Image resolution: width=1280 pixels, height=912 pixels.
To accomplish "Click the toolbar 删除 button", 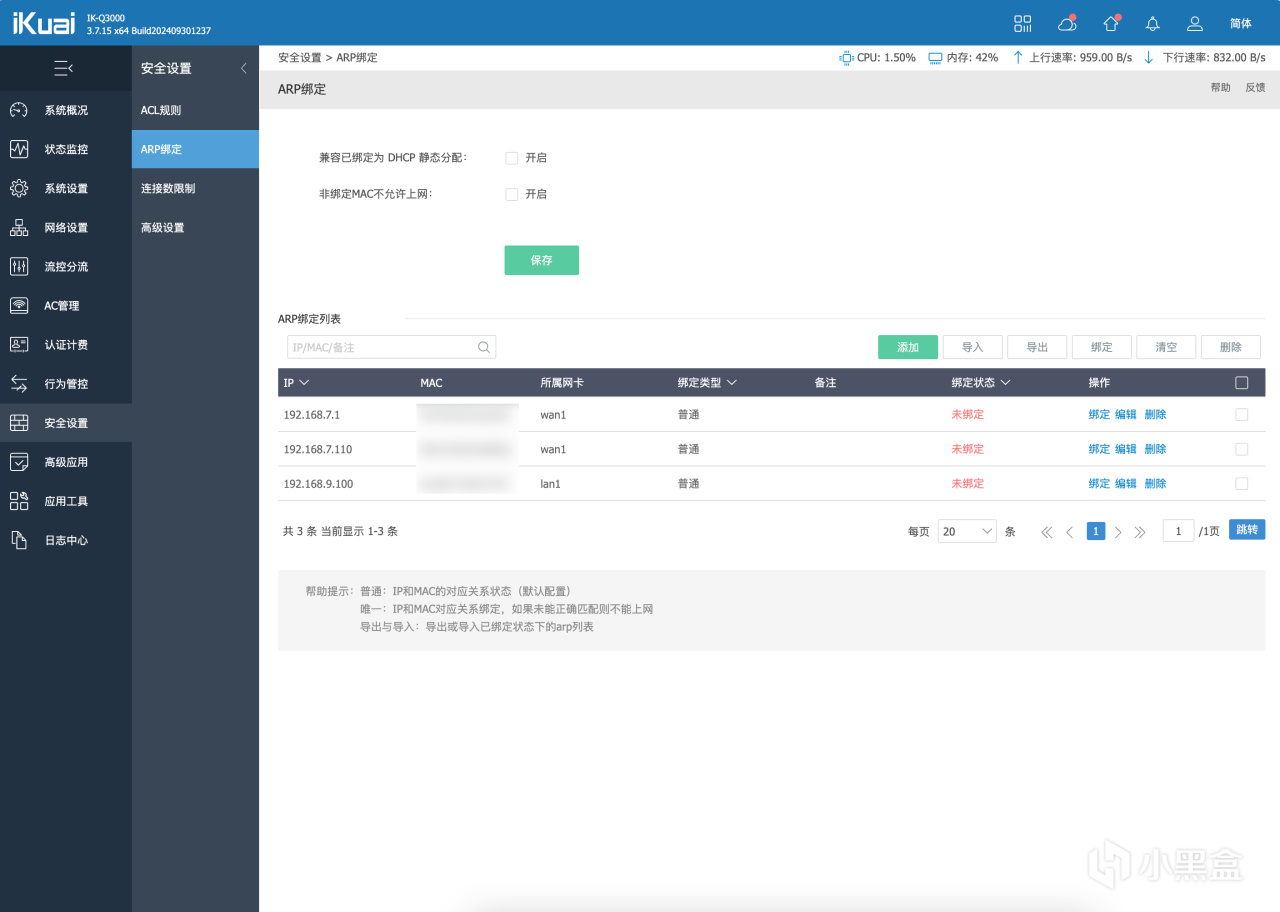I will 1231,347.
